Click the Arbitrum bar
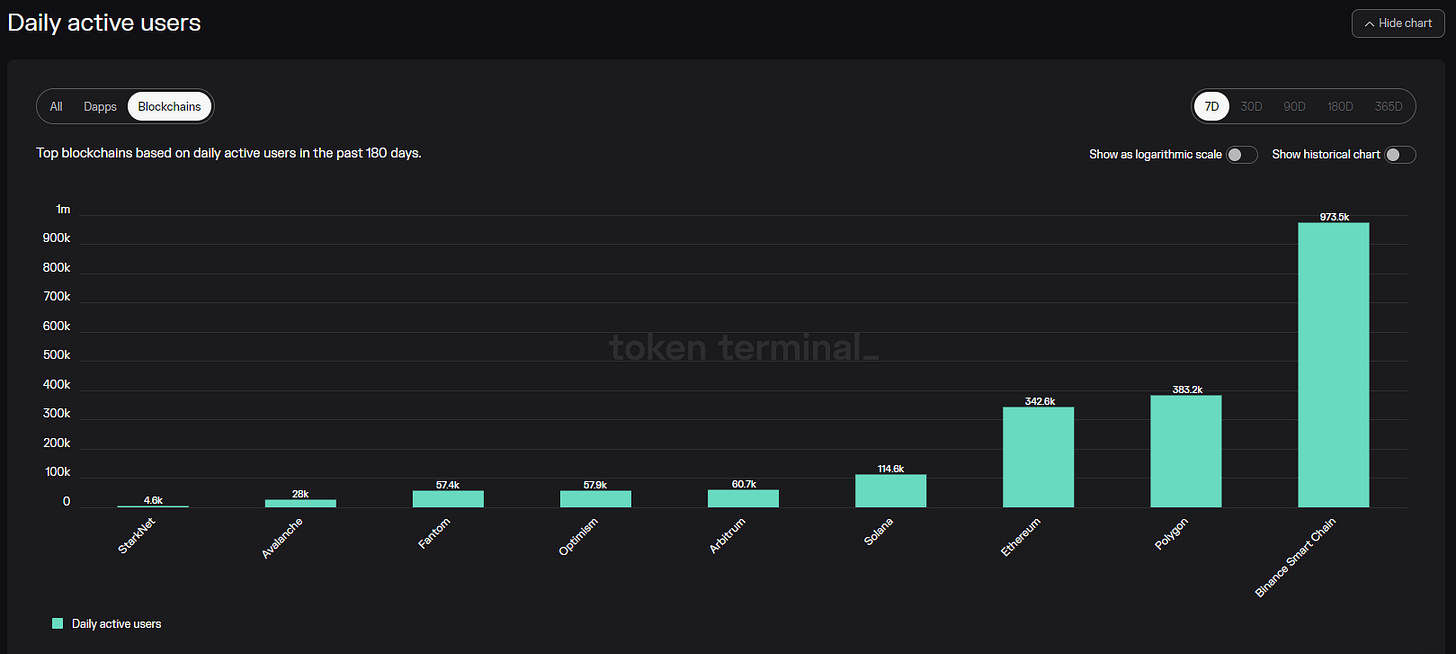The width and height of the screenshot is (1456, 654). coord(743,498)
